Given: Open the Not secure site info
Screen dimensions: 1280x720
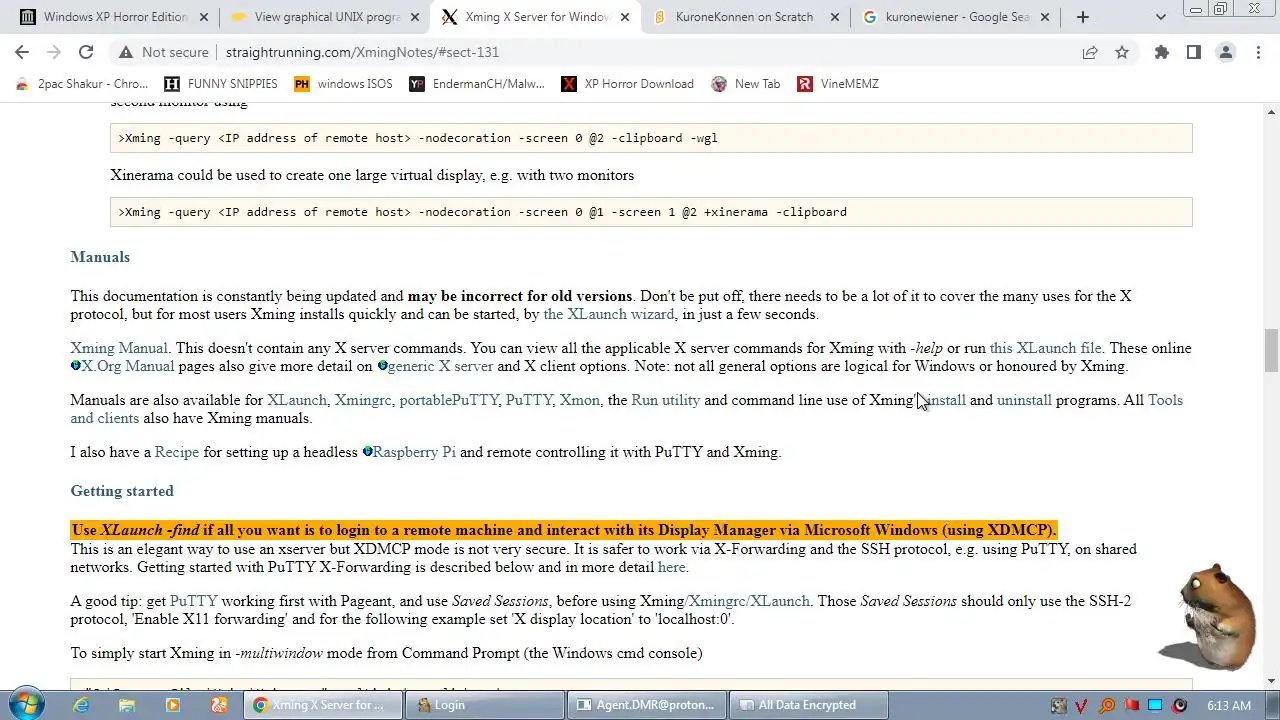Looking at the screenshot, I should tap(163, 52).
